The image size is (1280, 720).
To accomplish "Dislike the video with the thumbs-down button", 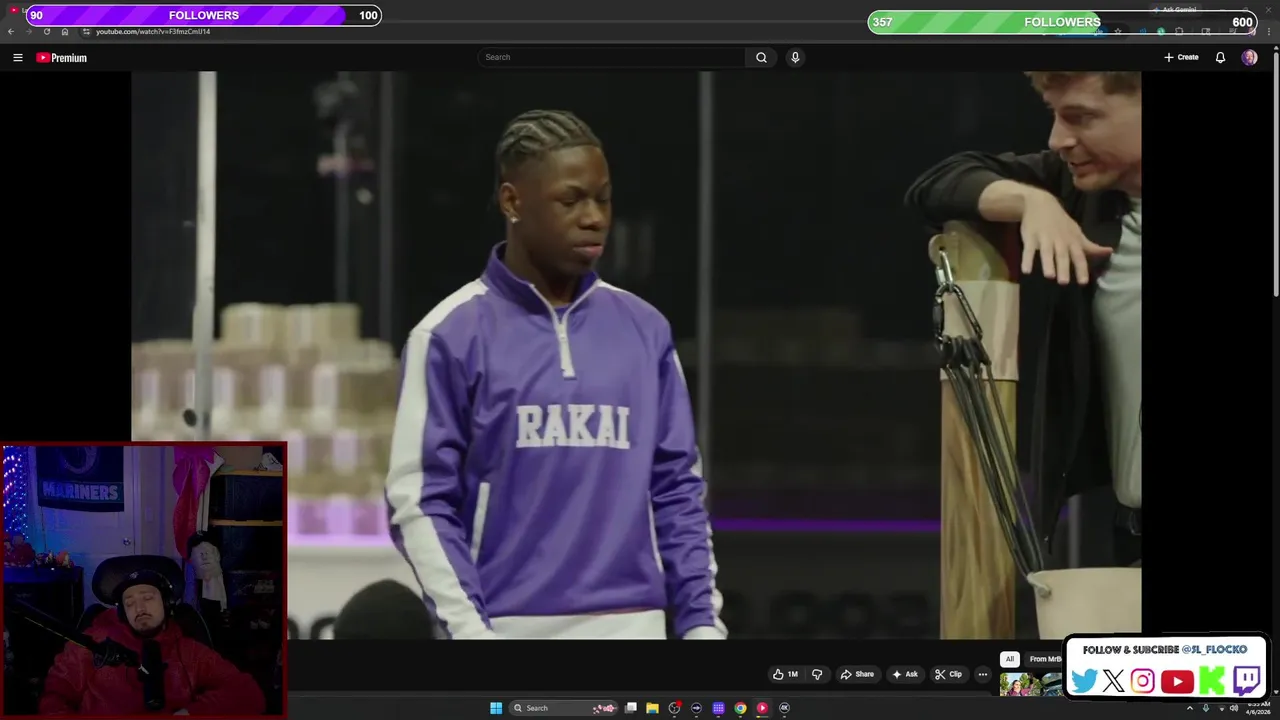I will 817,674.
